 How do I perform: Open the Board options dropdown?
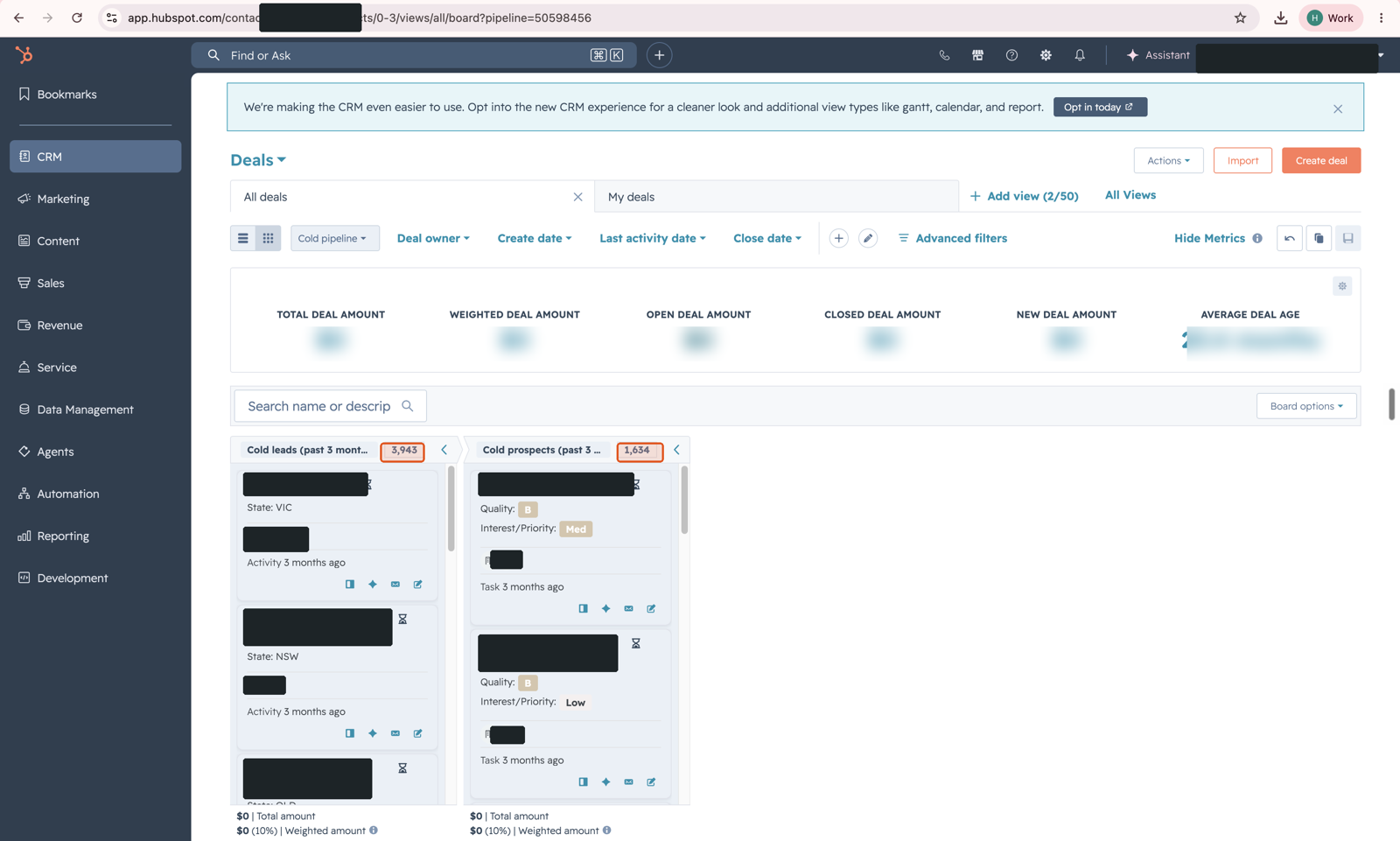(1306, 406)
